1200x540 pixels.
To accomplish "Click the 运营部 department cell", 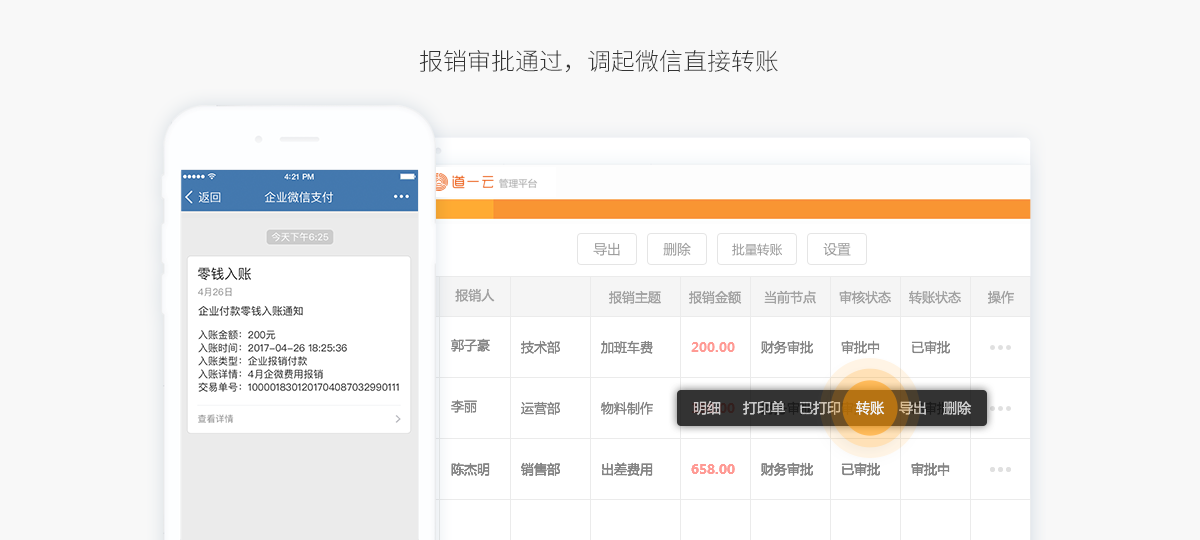I will pos(540,409).
